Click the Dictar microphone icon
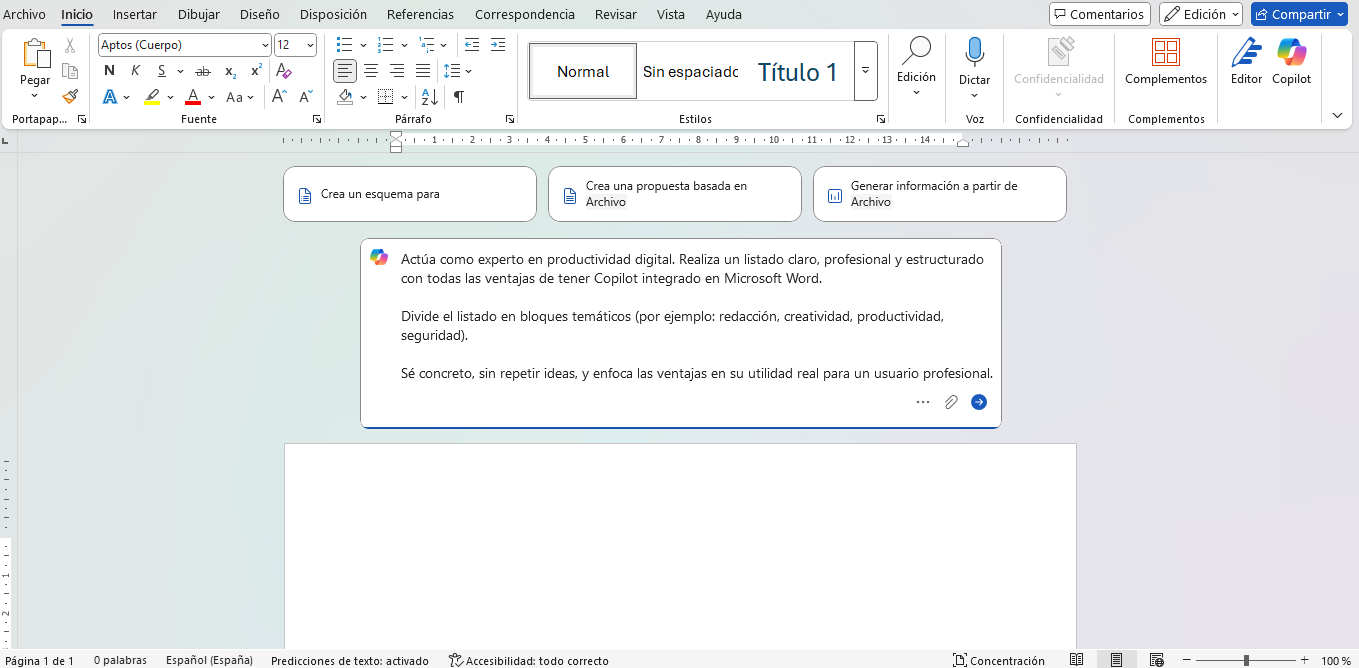This screenshot has width=1359, height=668. pos(975,52)
